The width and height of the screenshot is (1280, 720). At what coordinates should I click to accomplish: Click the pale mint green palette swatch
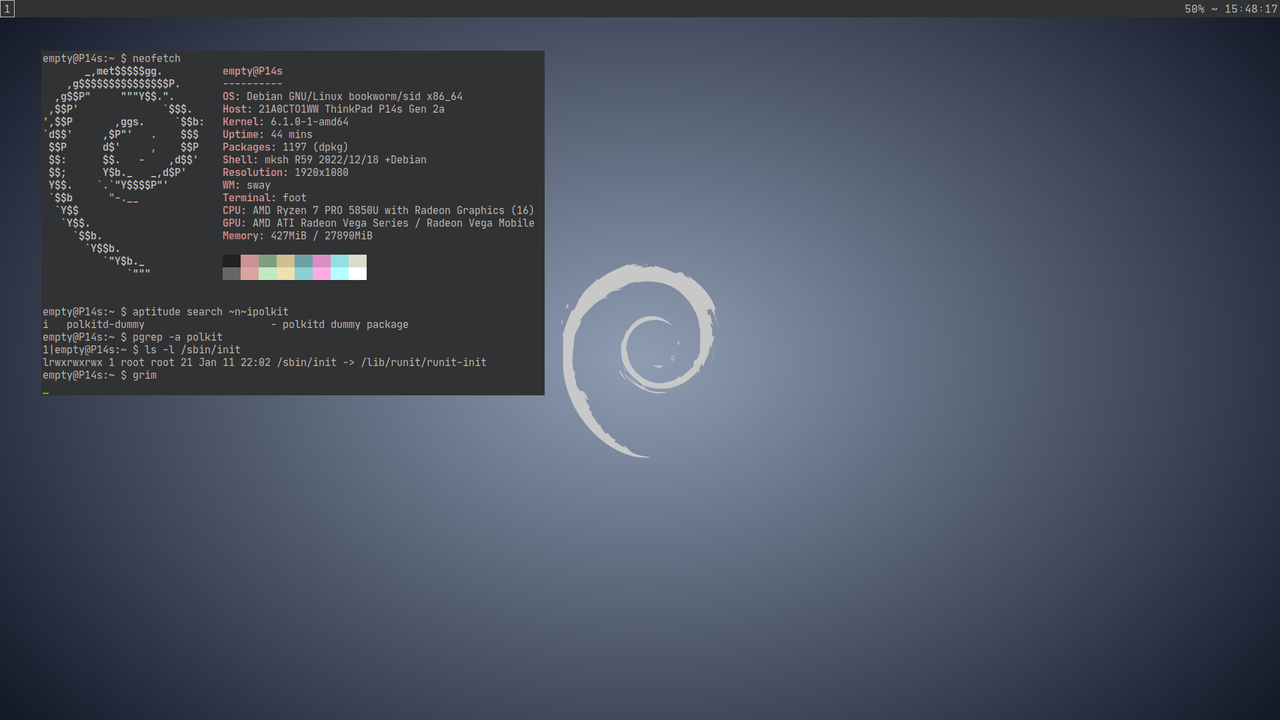tap(267, 273)
